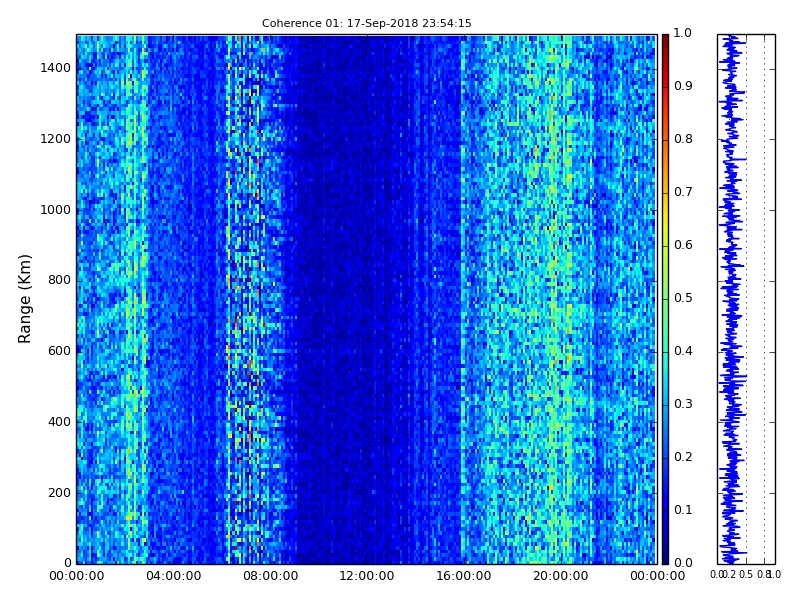Click the coherence heatmap image
The width and height of the screenshot is (800, 600).
click(367, 299)
